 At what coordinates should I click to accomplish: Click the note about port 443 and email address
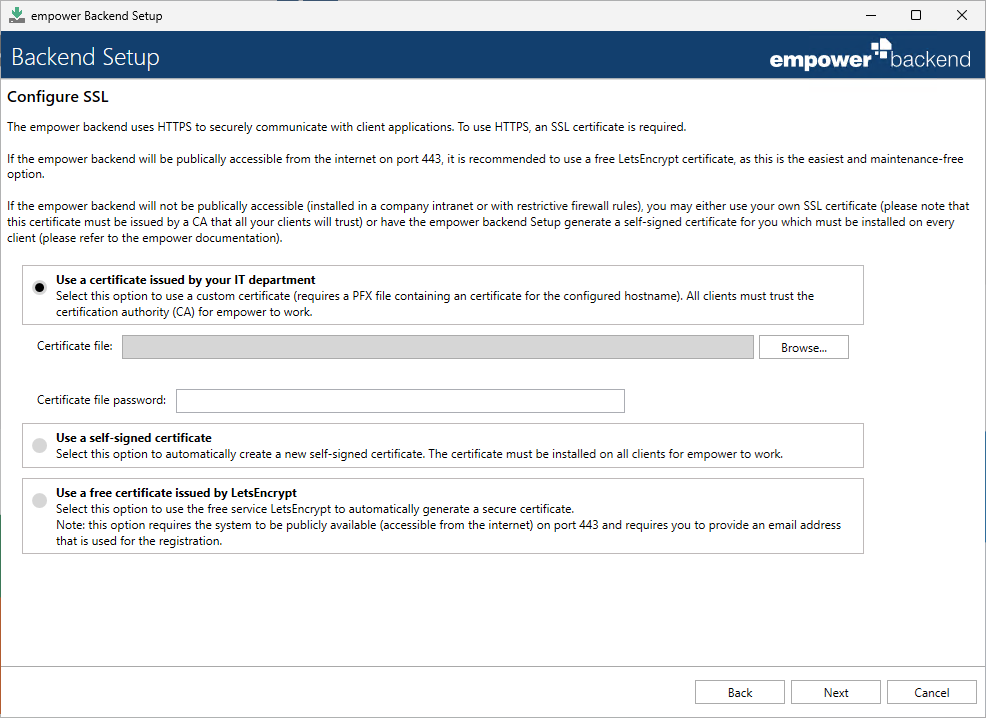(x=448, y=533)
